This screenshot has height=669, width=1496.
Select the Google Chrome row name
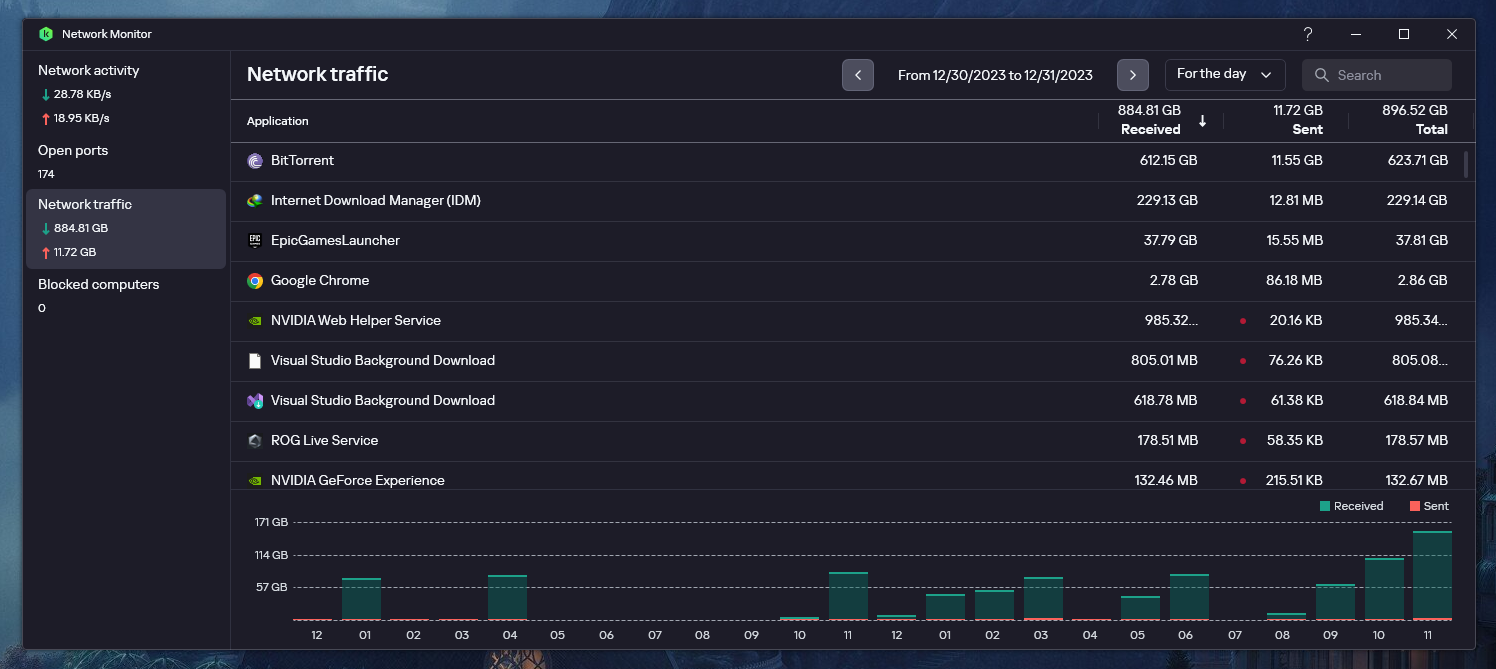coord(320,280)
